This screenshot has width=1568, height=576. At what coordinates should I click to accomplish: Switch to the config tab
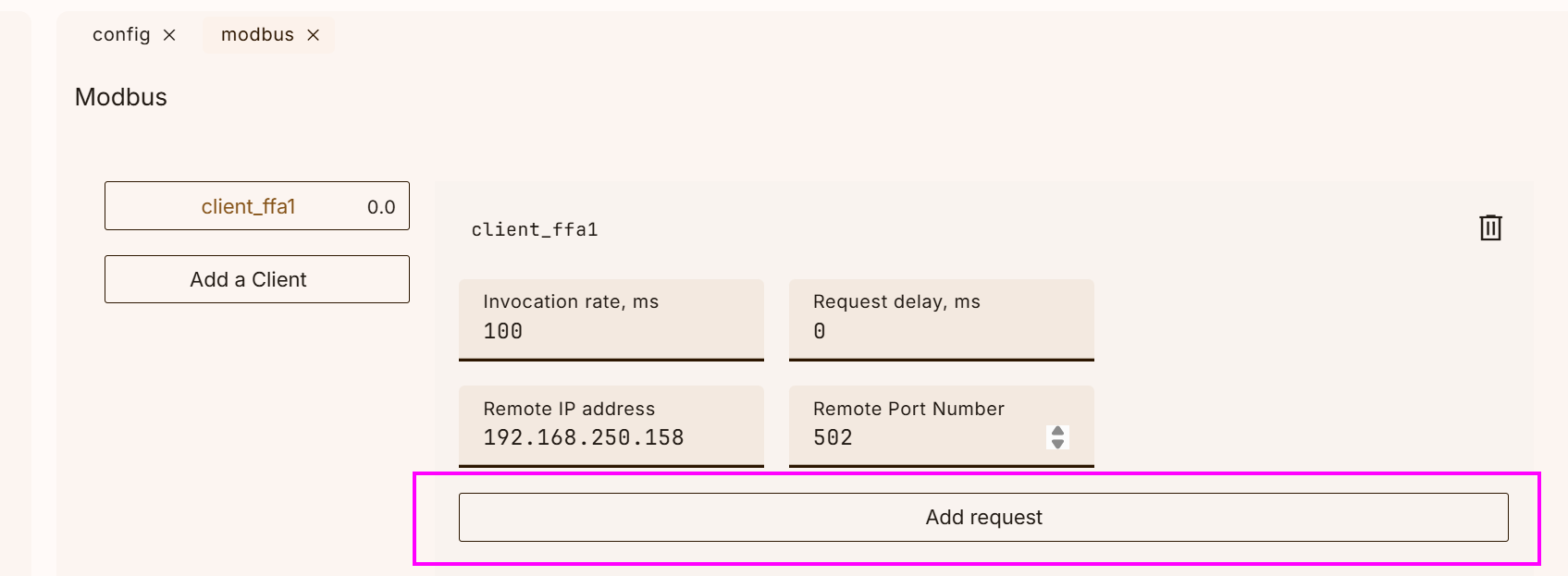tap(121, 34)
